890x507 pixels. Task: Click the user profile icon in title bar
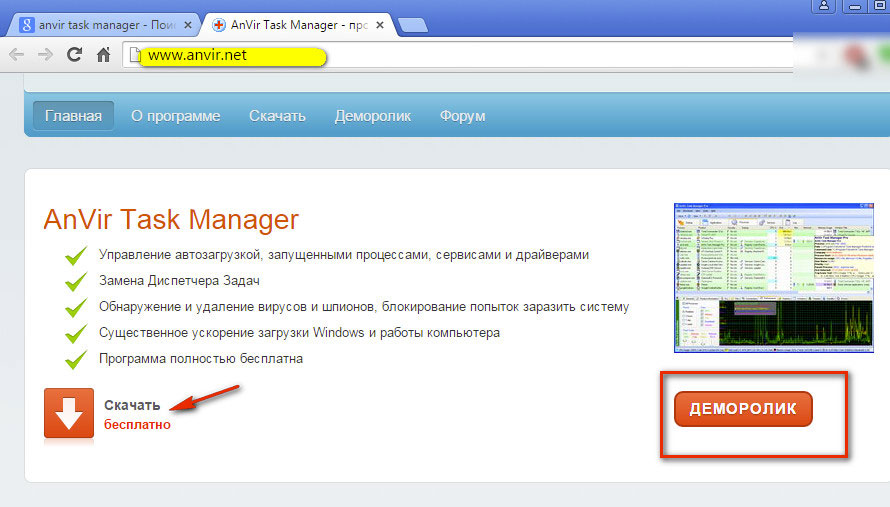point(824,7)
